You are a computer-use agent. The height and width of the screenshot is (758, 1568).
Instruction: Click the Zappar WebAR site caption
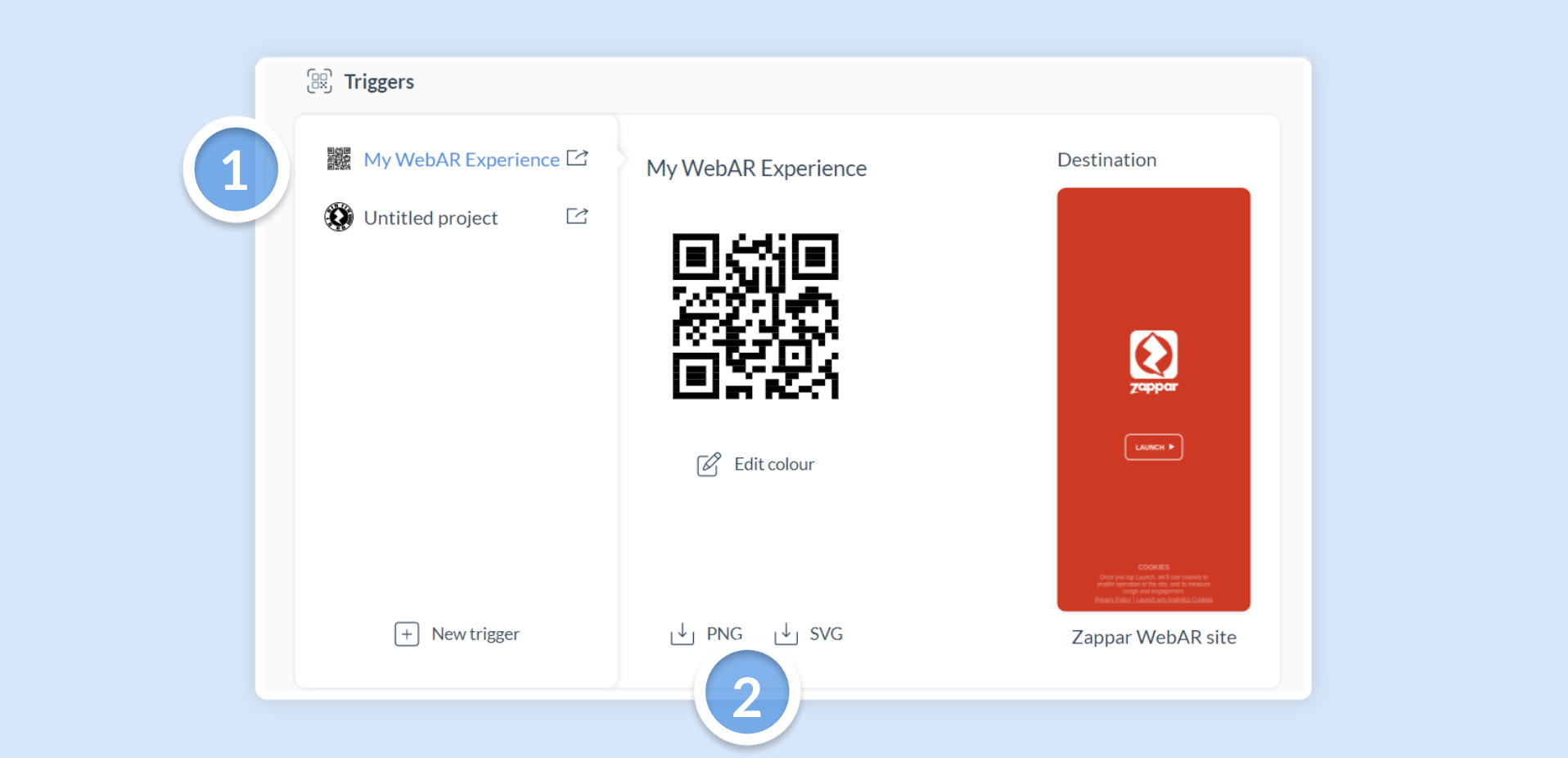pos(1154,638)
